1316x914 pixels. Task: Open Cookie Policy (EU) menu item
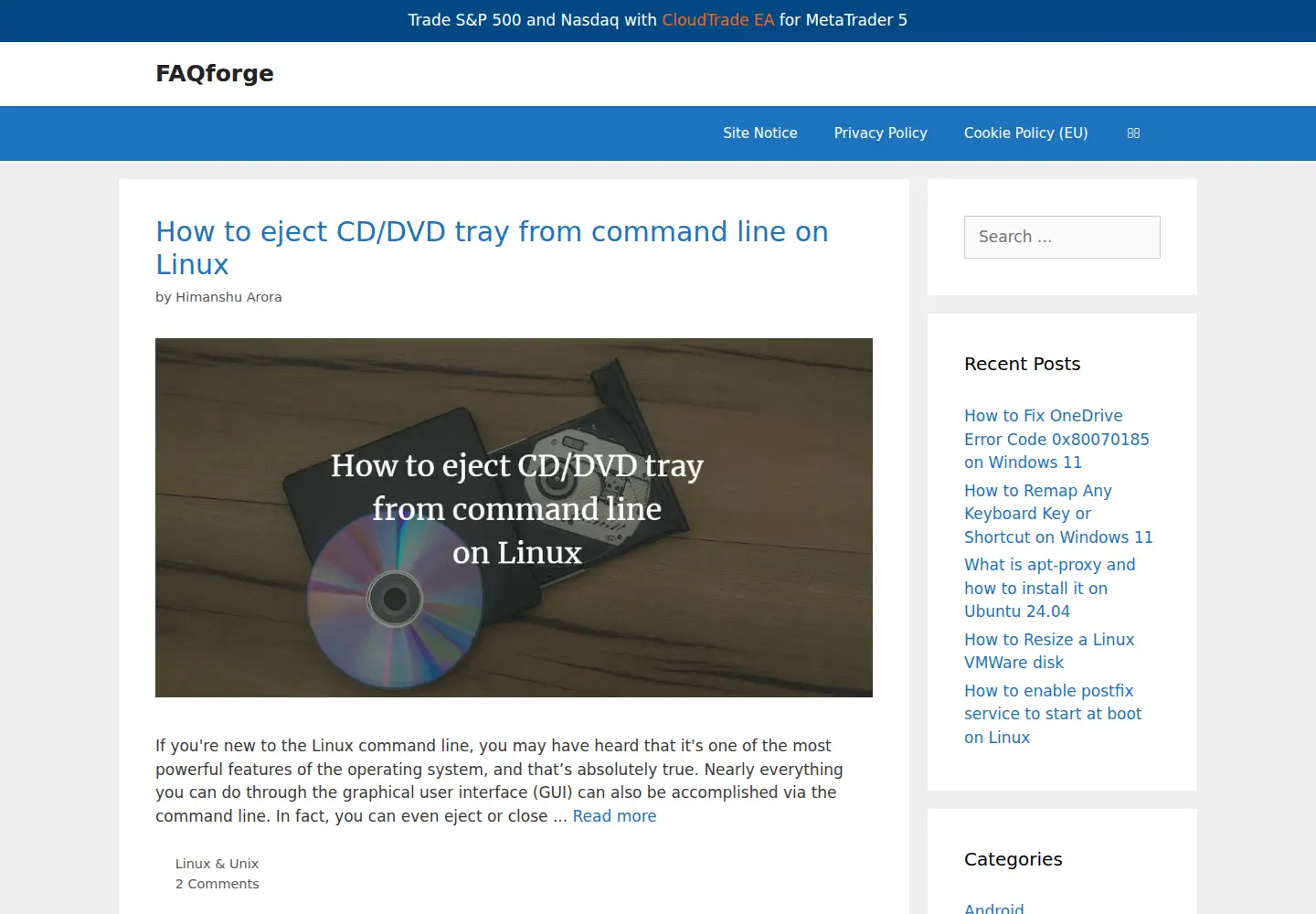point(1026,133)
